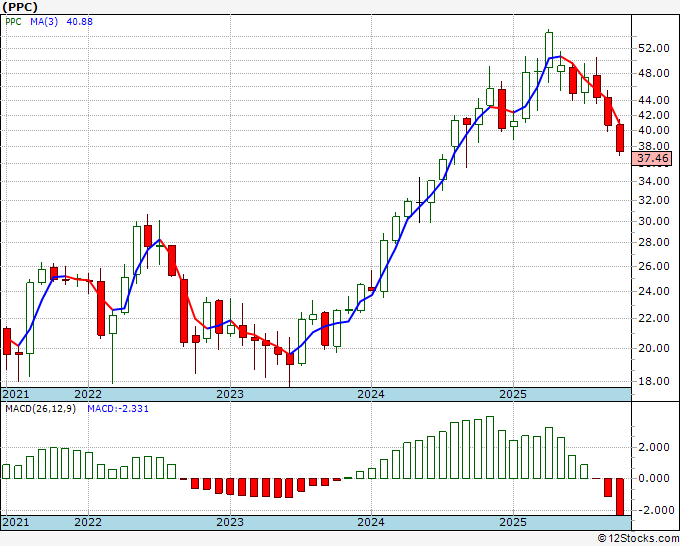Click the 22.00 price axis label
Image resolution: width=680 pixels, height=546 pixels.
pyautogui.click(x=653, y=318)
